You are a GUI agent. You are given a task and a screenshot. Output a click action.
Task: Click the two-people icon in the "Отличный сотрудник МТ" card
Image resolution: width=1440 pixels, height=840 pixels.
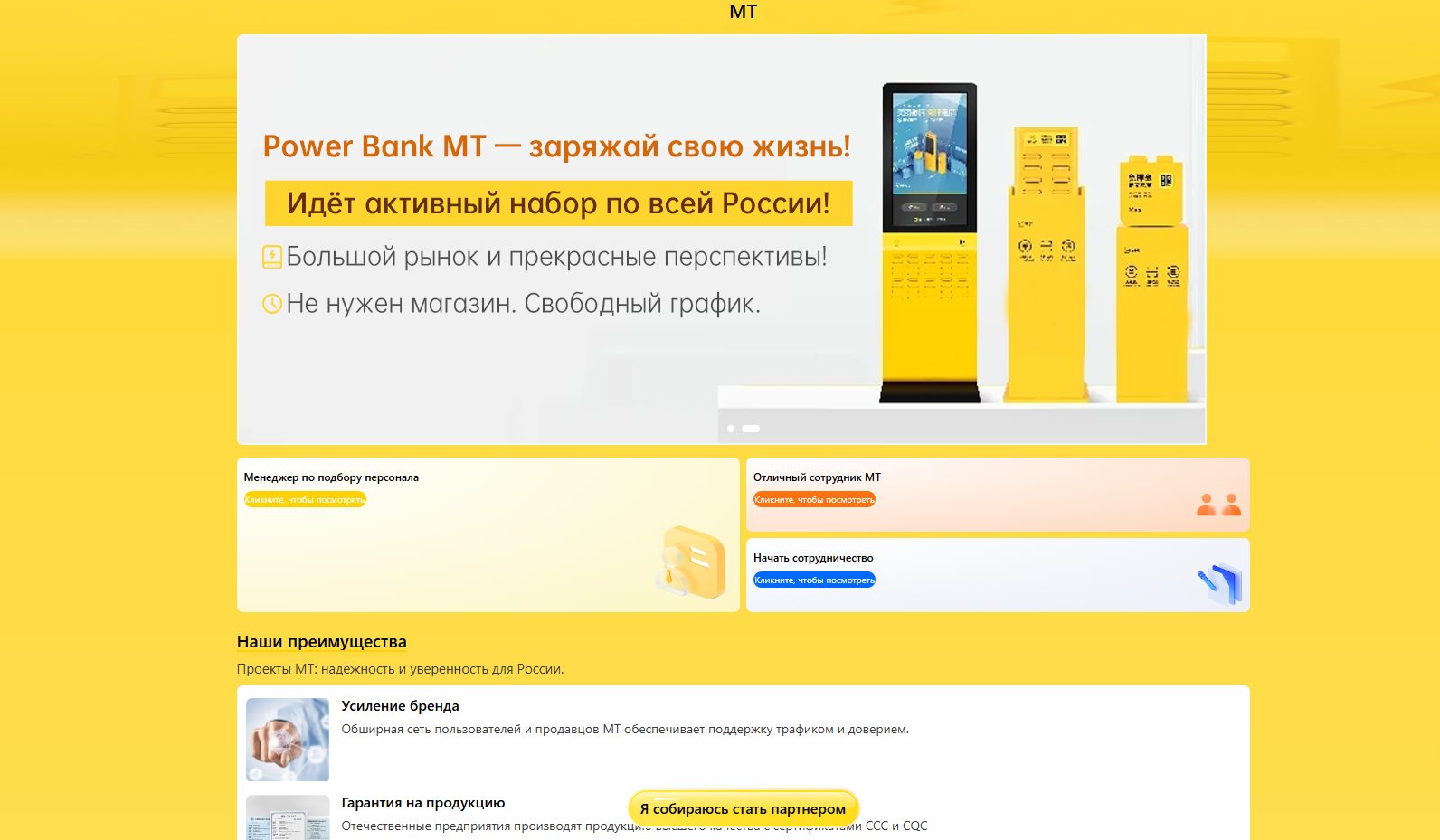point(1218,504)
